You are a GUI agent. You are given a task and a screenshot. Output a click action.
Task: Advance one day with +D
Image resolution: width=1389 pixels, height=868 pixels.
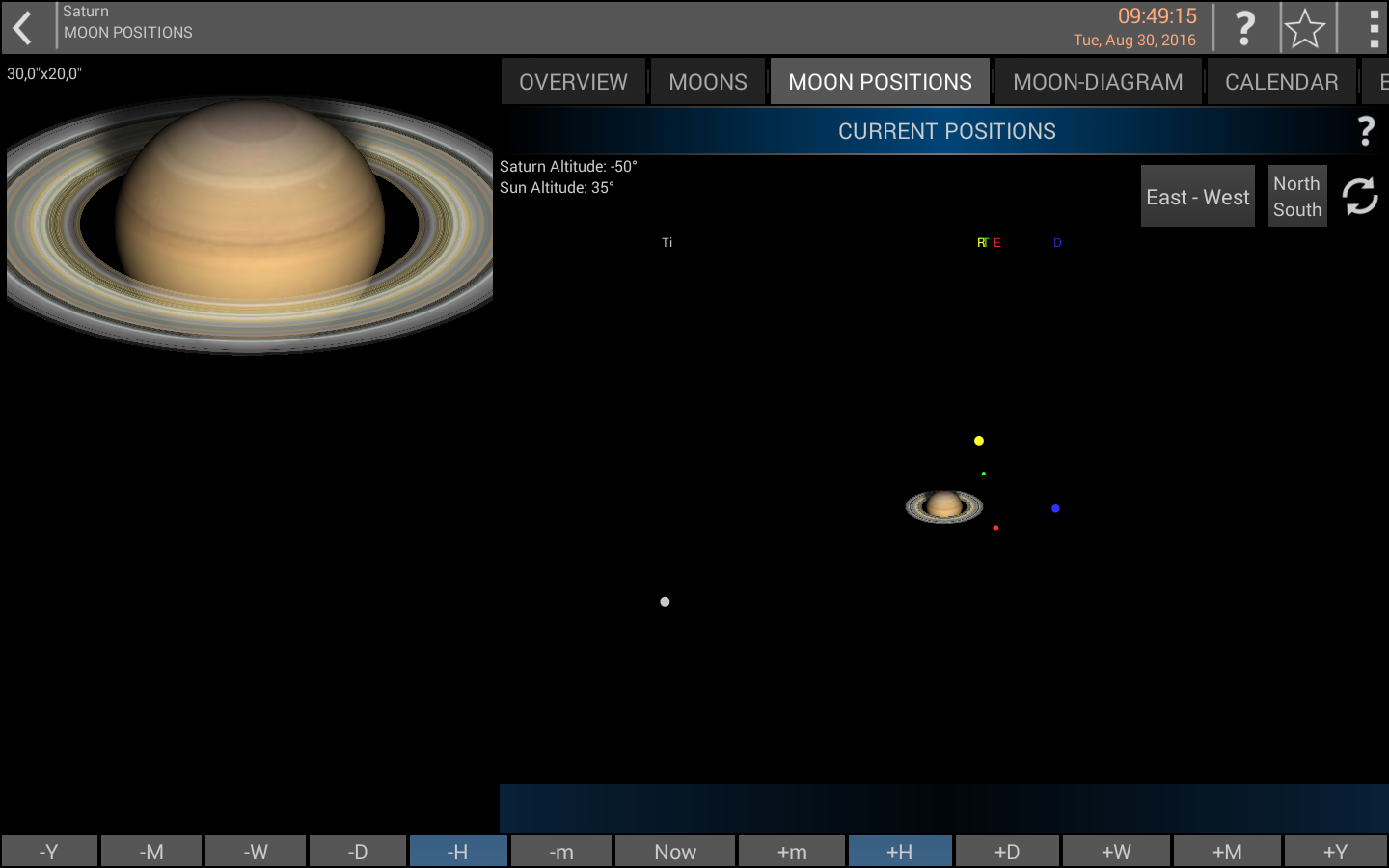click(x=1007, y=852)
